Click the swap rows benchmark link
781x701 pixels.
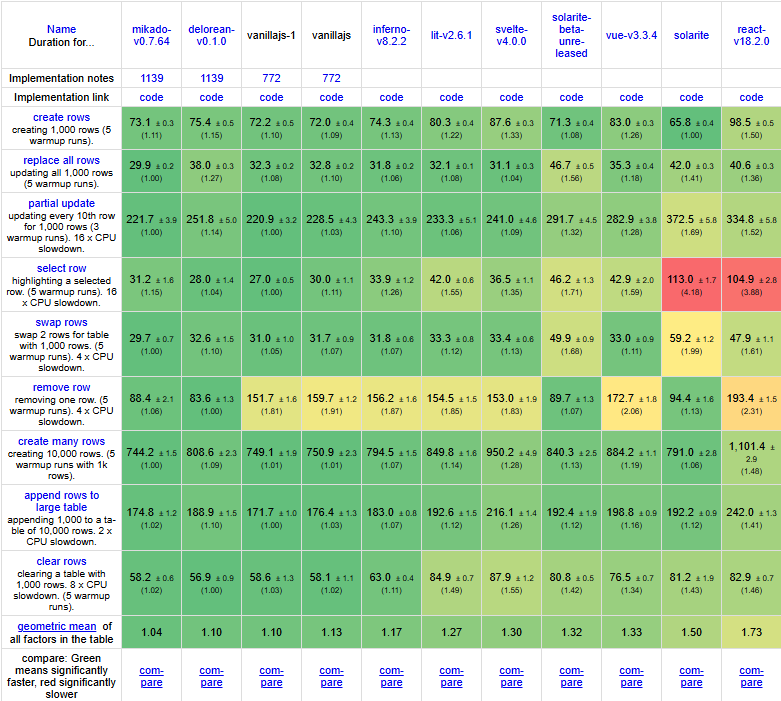point(61,323)
